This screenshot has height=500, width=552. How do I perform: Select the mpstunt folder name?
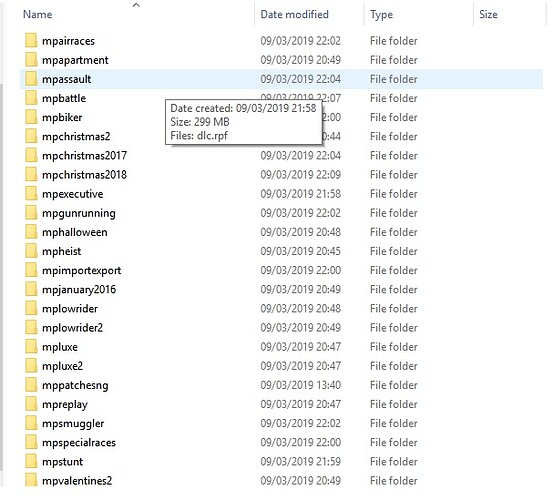[x=62, y=462]
